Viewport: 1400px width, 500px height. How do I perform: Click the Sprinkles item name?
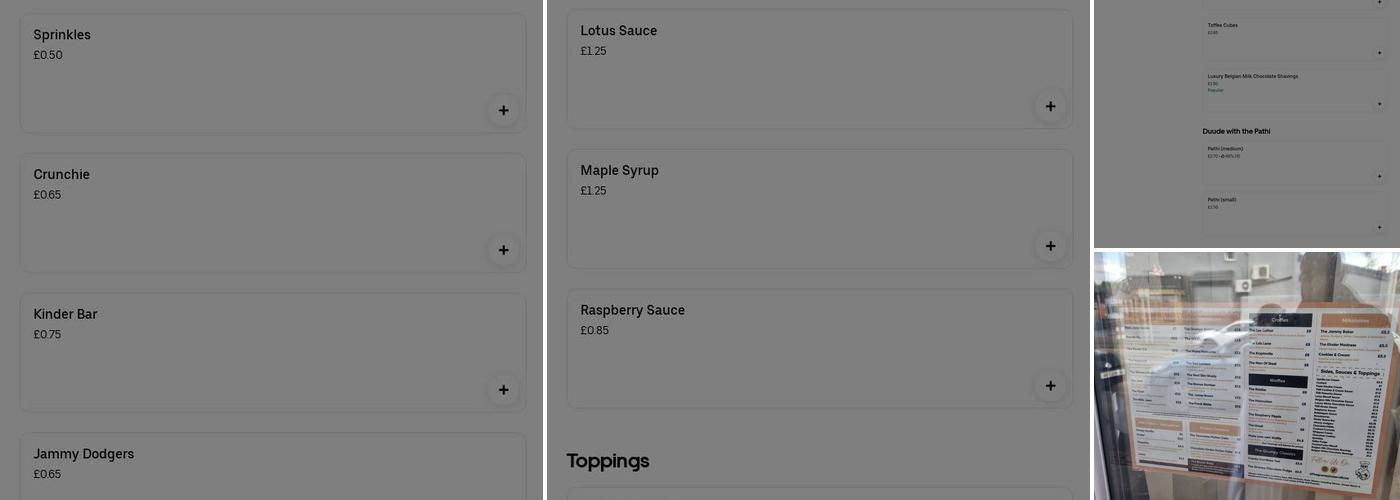pyautogui.click(x=62, y=35)
